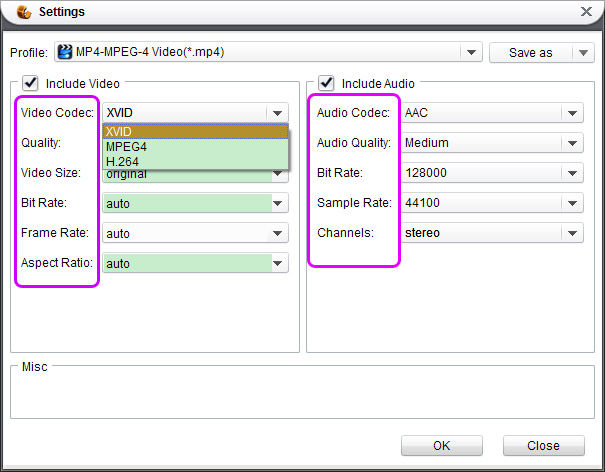Click the Save as button
The width and height of the screenshot is (605, 472).
click(531, 52)
